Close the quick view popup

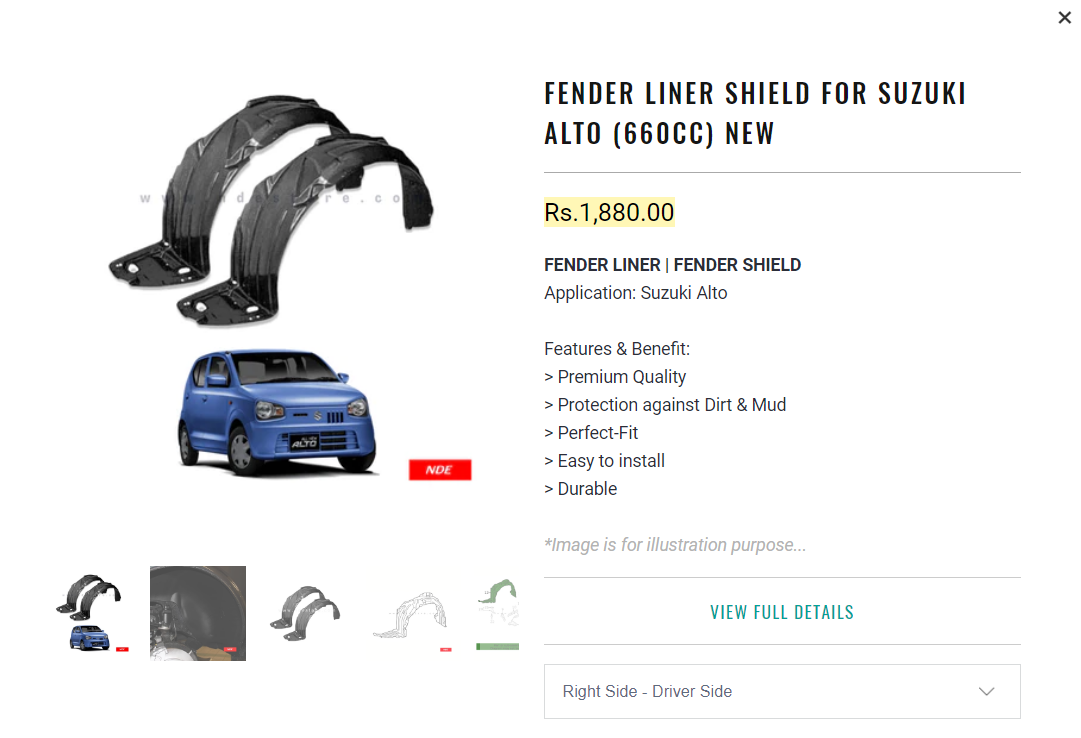[1064, 18]
